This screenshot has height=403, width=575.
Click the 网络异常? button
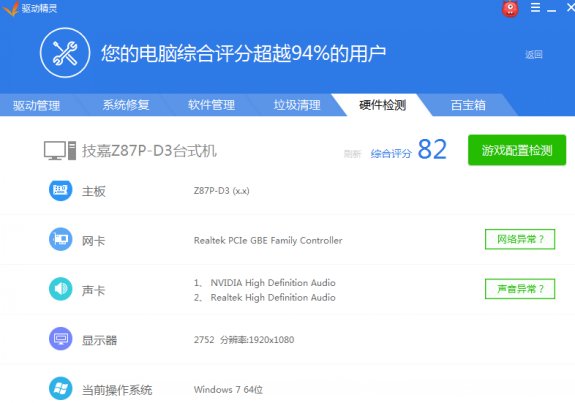point(520,239)
